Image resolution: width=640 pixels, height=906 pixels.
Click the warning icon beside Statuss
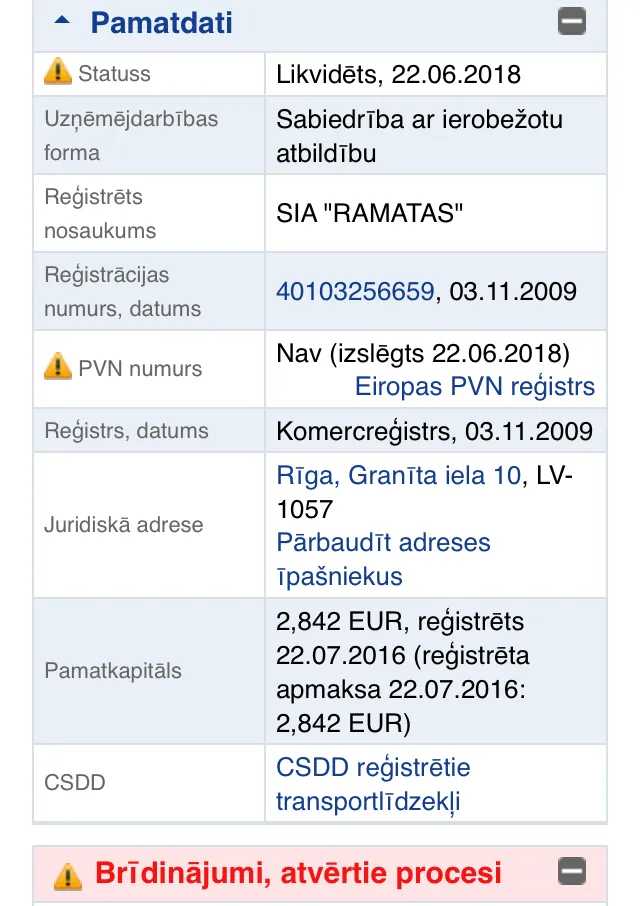pyautogui.click(x=58, y=71)
